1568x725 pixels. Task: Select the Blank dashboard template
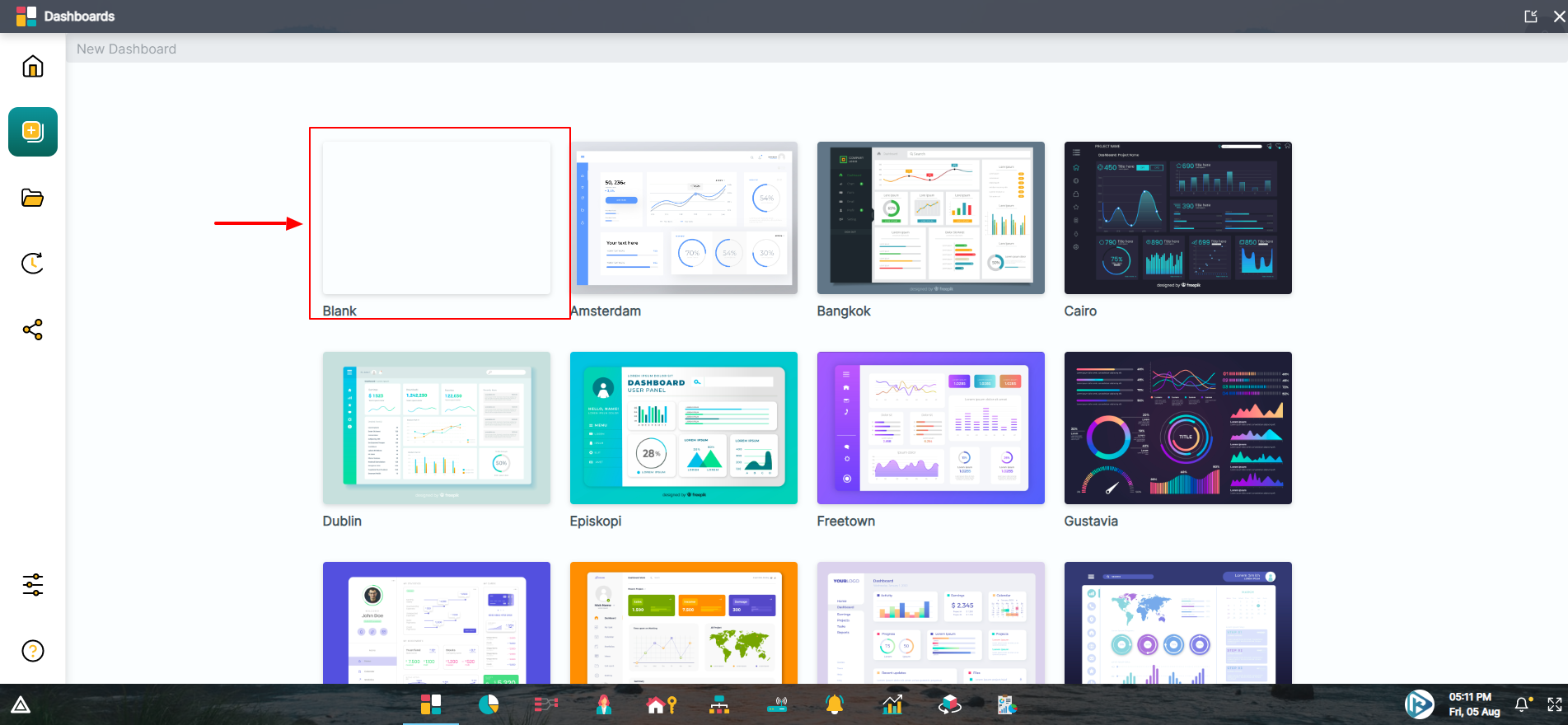pyautogui.click(x=437, y=218)
